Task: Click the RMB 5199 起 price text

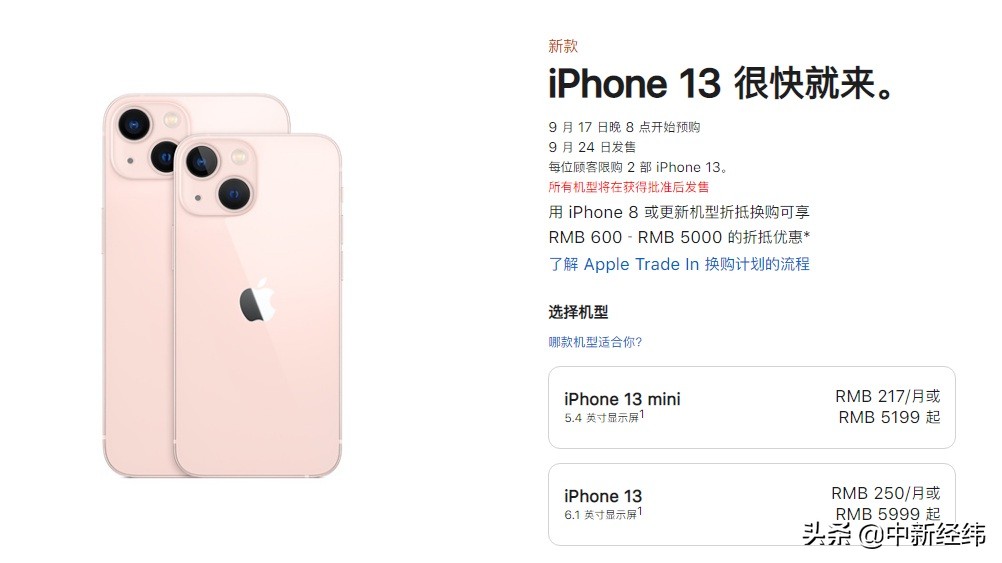Action: [889, 417]
